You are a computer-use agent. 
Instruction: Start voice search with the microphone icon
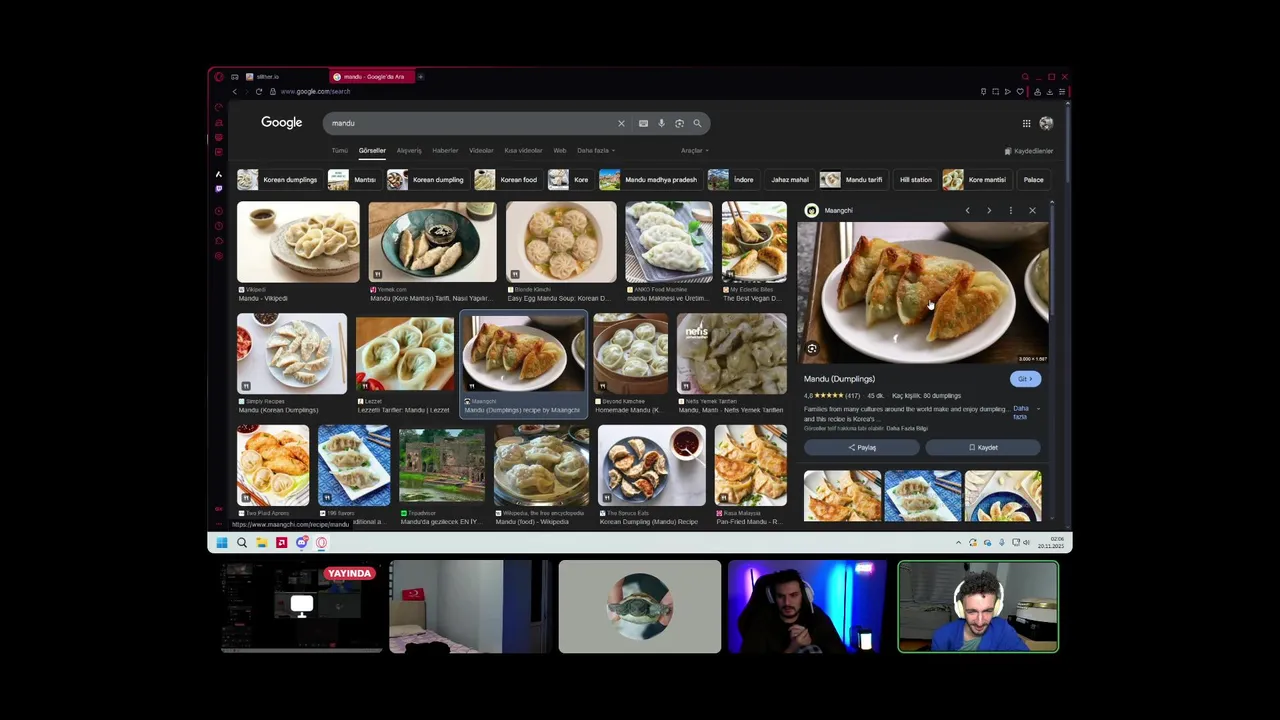click(x=661, y=123)
